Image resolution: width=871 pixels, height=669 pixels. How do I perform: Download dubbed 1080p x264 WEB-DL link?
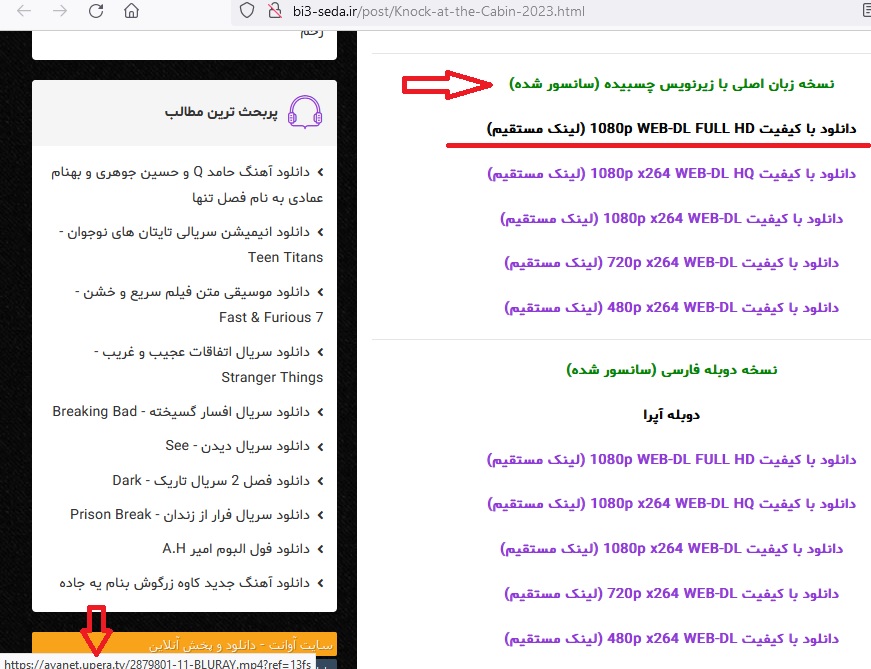pyautogui.click(x=672, y=549)
